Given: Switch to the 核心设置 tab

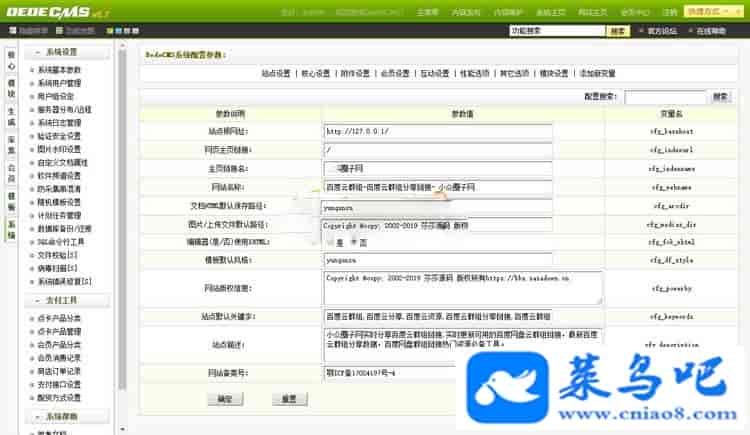Looking at the screenshot, I should tap(312, 73).
